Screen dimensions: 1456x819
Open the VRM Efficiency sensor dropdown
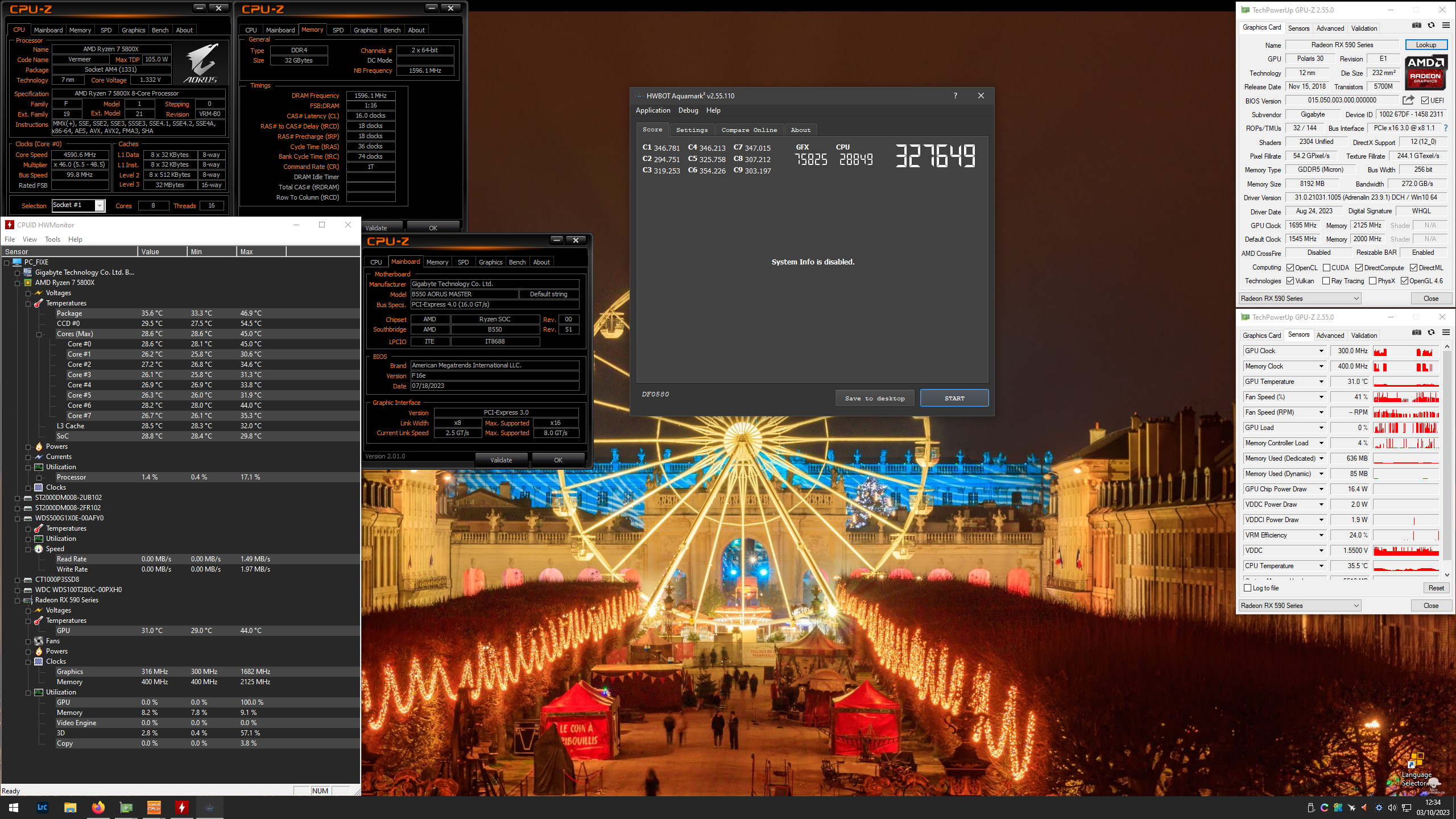1321,535
